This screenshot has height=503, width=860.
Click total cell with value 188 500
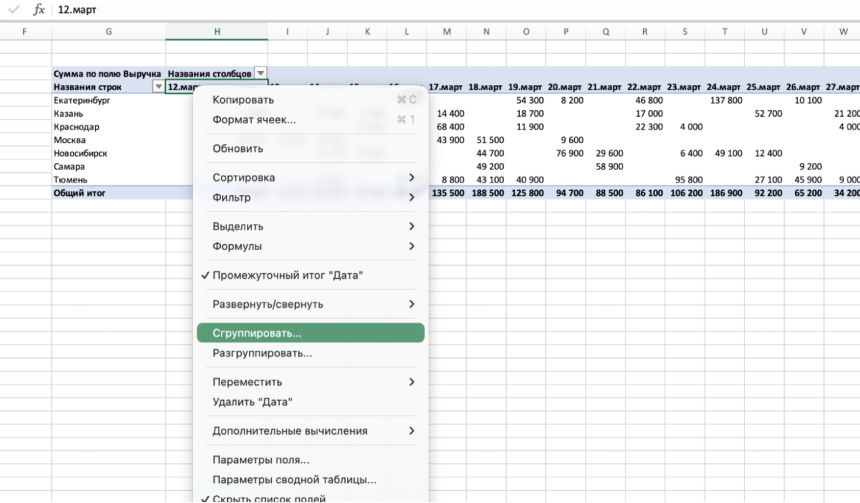(x=488, y=193)
